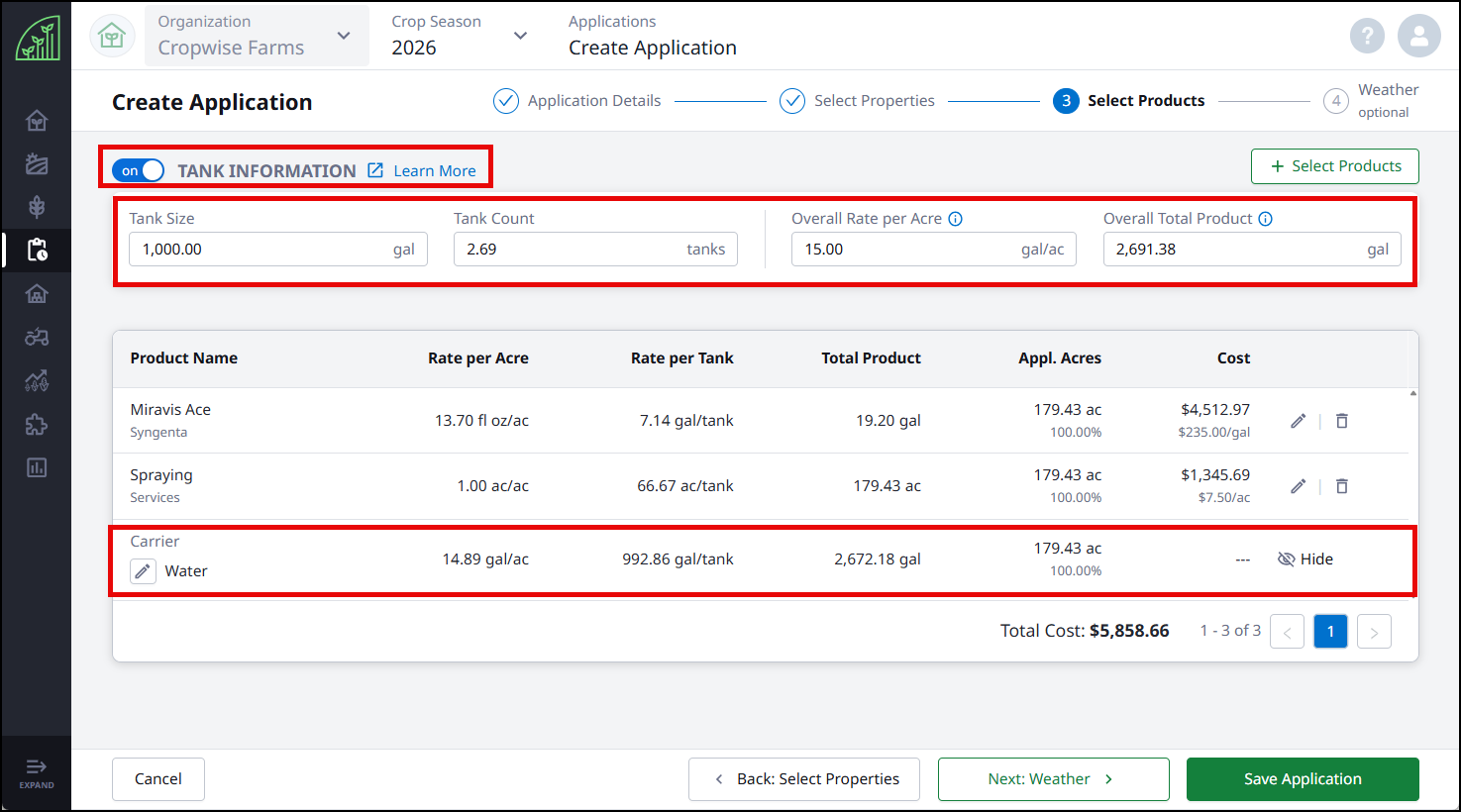
Task: Click the Save Application button
Action: [1303, 779]
